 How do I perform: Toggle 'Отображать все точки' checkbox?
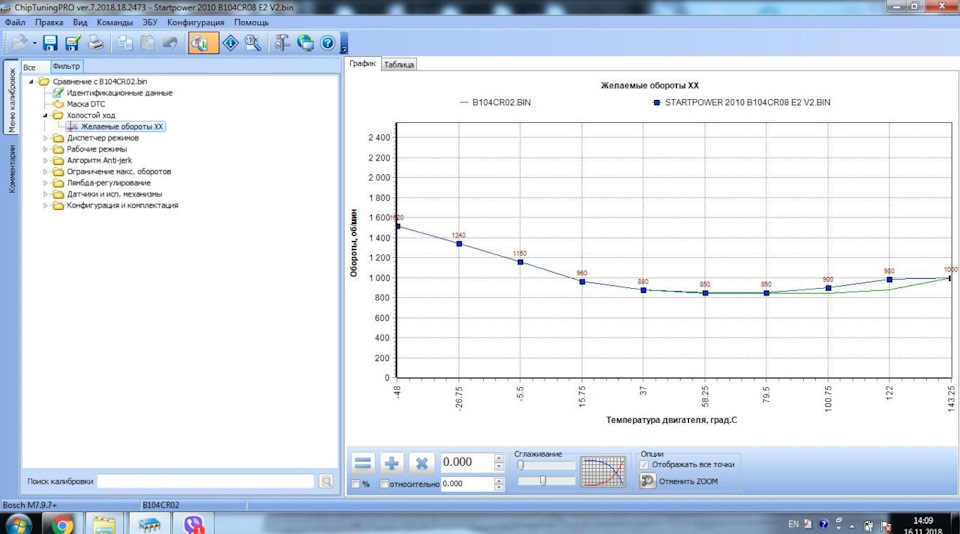(644, 465)
